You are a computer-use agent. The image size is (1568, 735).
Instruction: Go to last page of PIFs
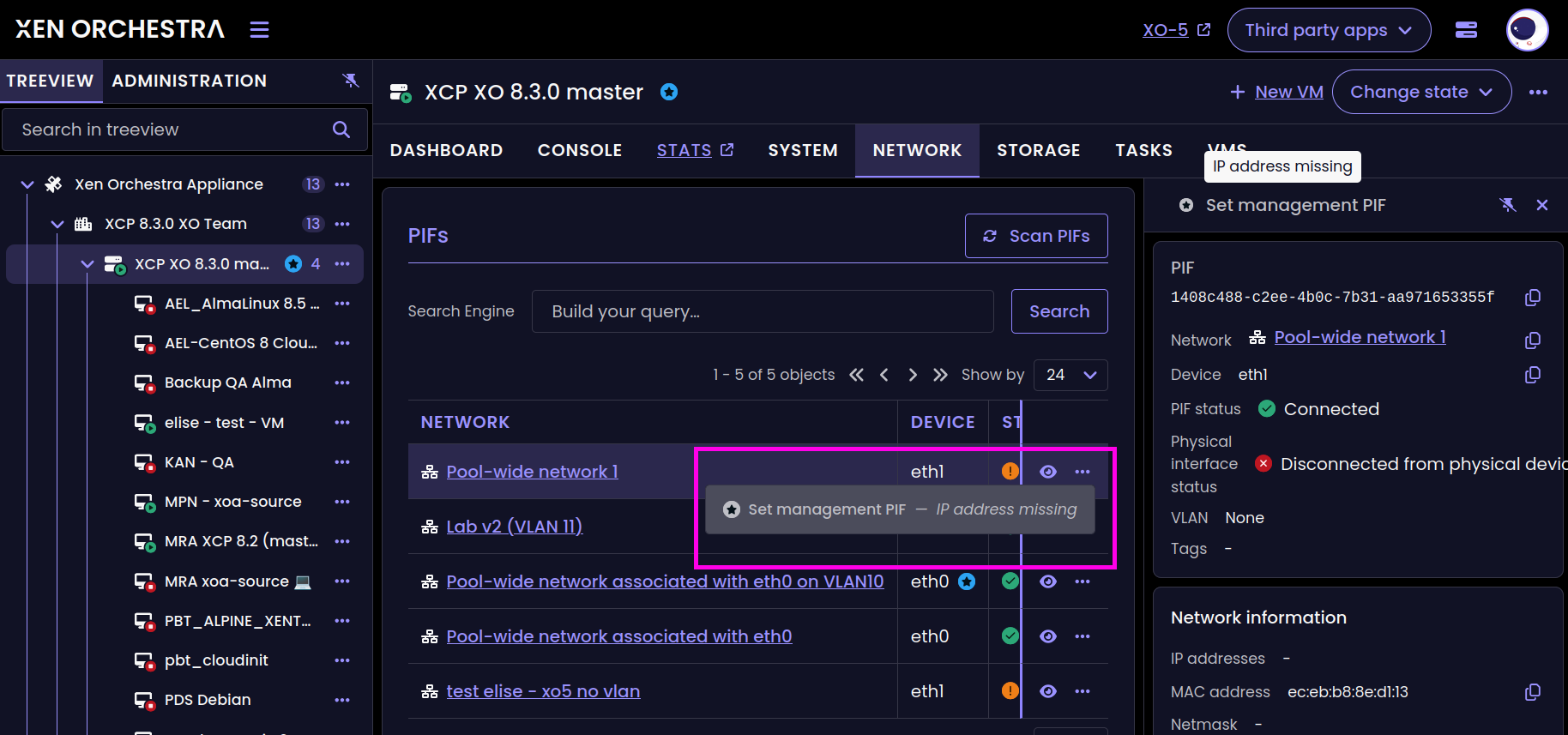click(941, 375)
